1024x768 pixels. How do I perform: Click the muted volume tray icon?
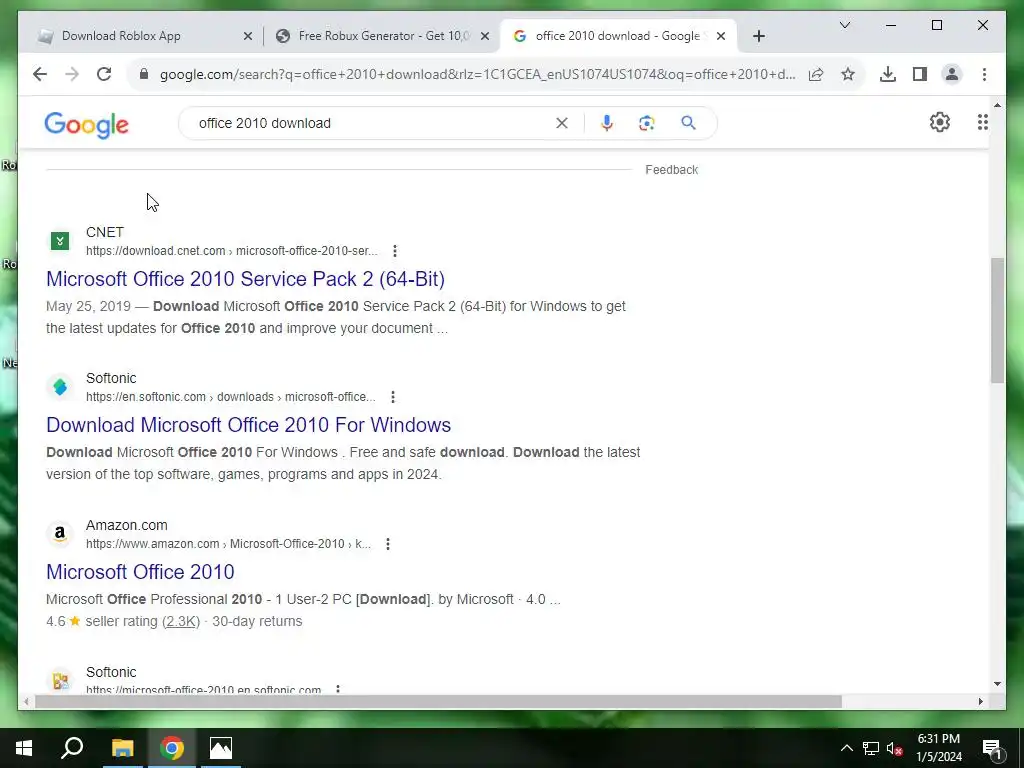coord(894,748)
